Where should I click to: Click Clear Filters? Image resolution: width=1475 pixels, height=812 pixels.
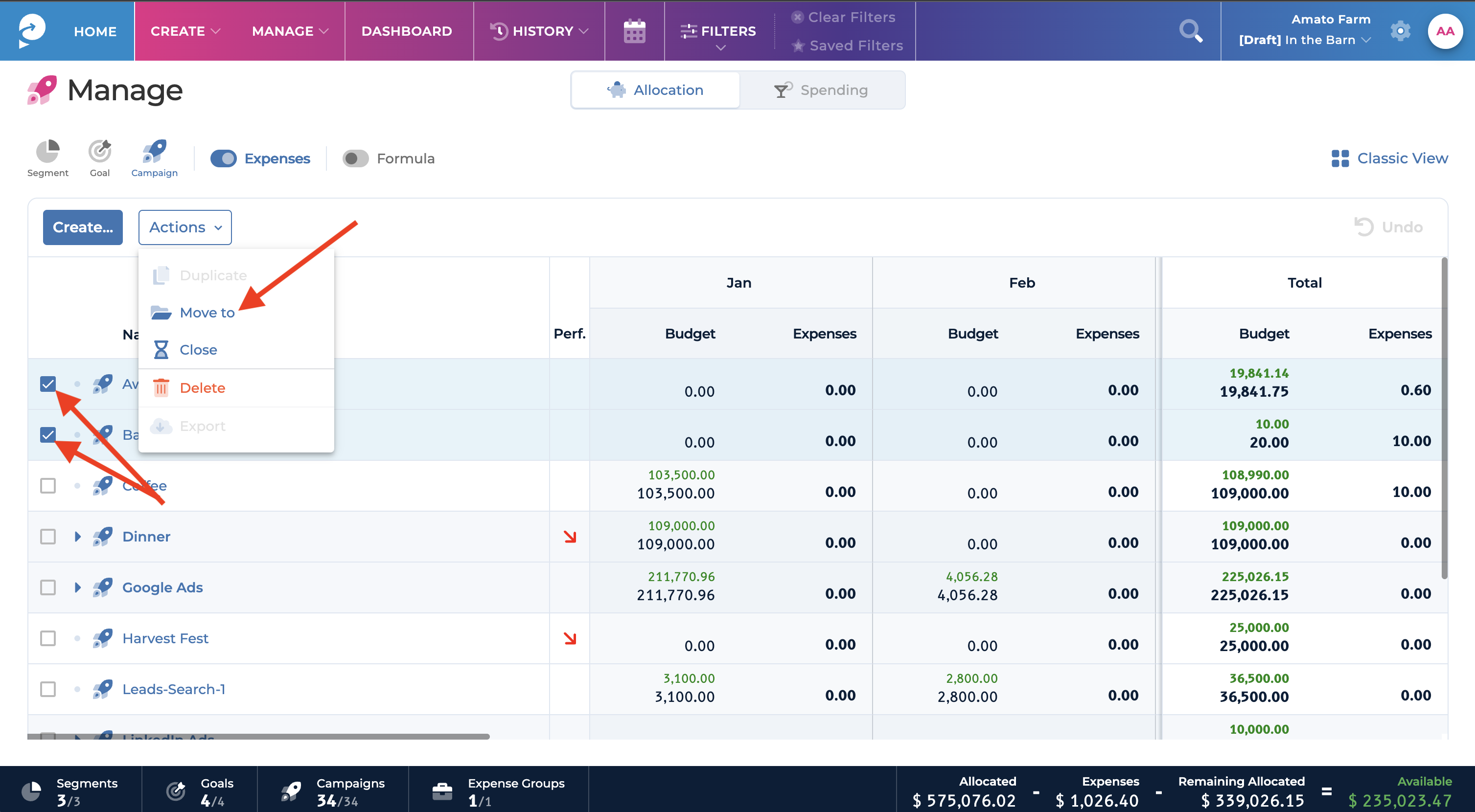point(843,17)
